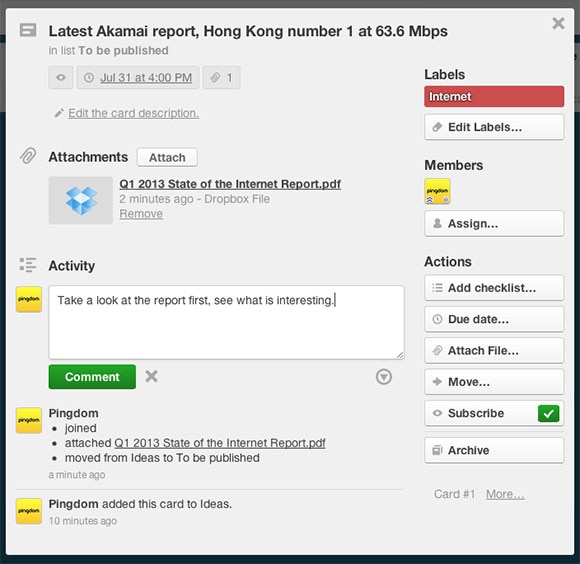
Task: Toggle the green Subscribe checkmark
Action: tap(549, 413)
